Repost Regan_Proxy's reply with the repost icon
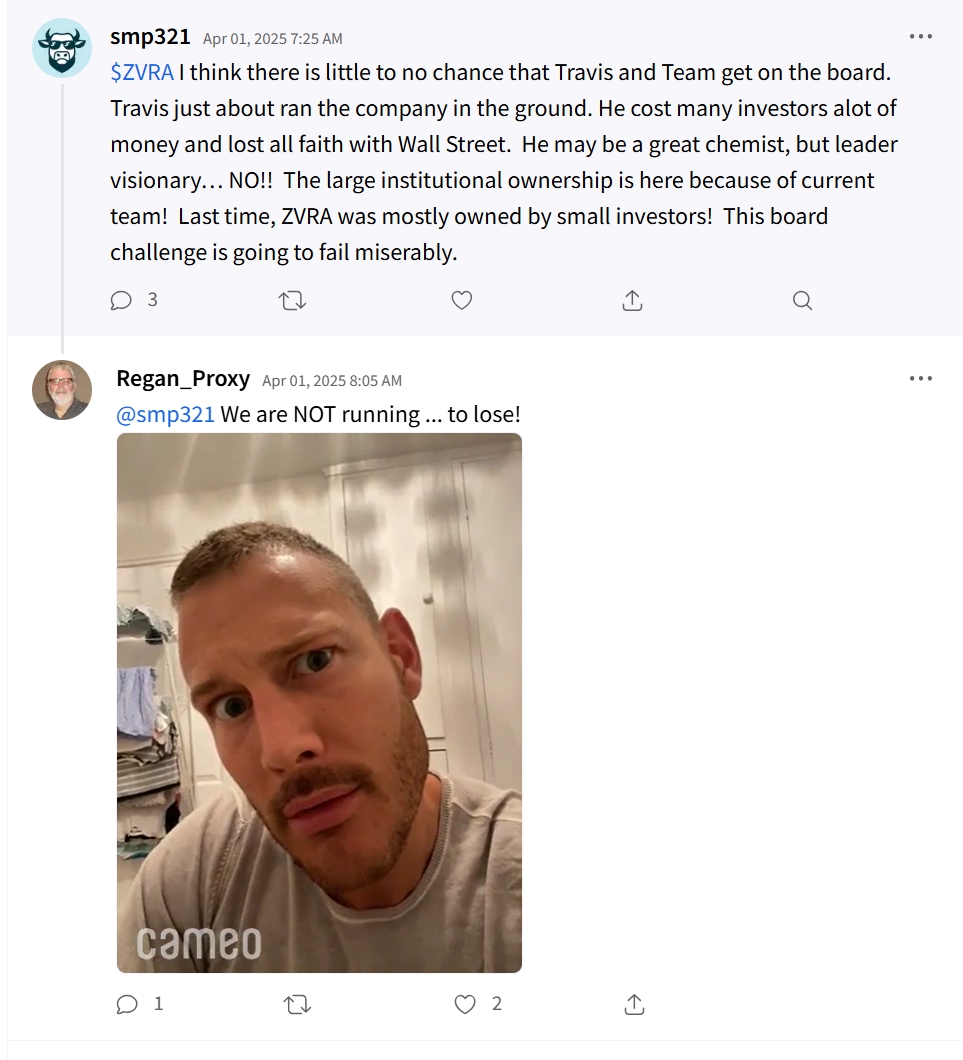The height and width of the screenshot is (1060, 963). 297,1004
